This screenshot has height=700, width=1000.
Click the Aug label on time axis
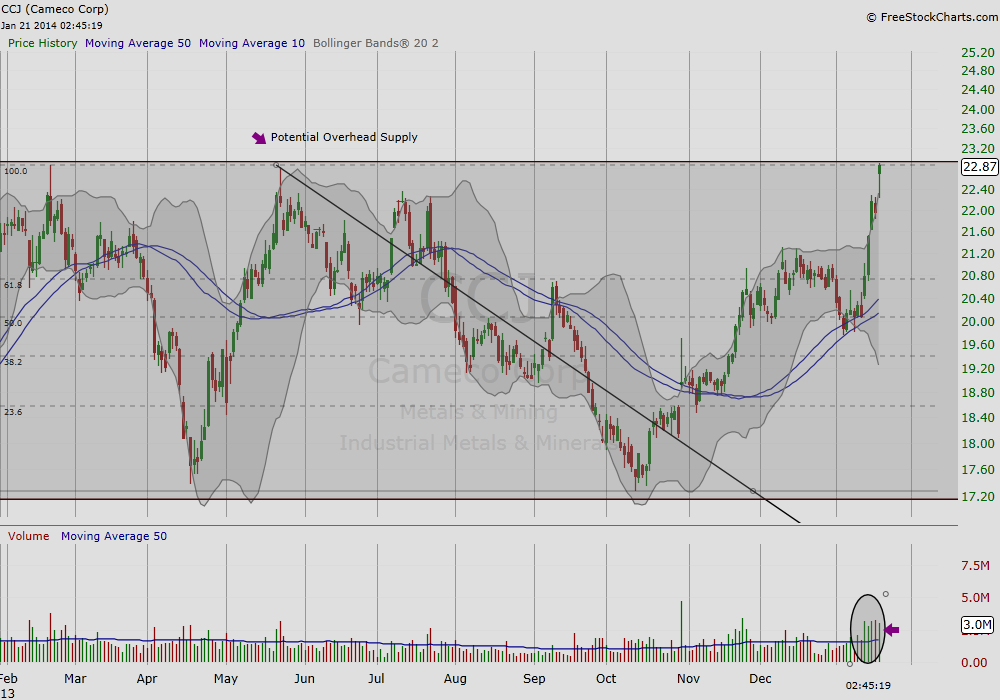point(455,678)
